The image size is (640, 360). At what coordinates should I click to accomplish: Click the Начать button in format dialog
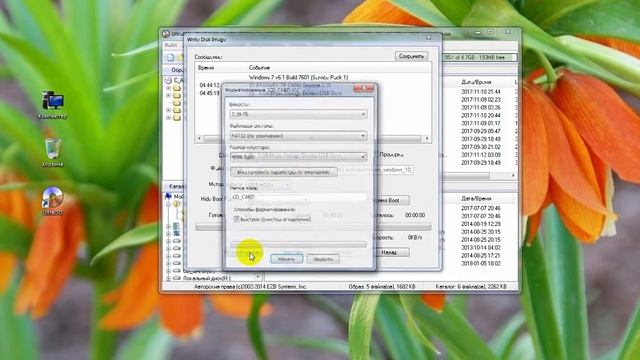tap(286, 259)
